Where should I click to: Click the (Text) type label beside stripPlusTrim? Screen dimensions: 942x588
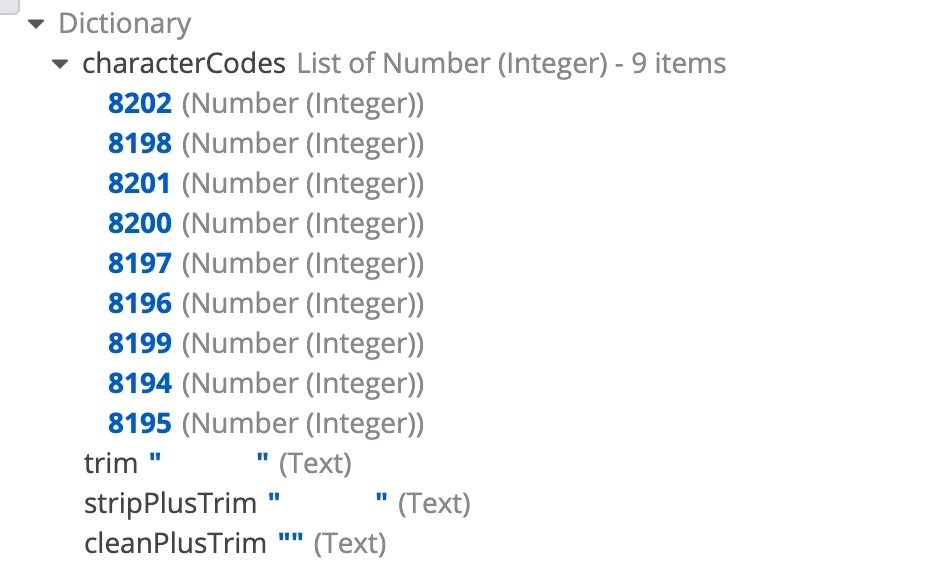[434, 503]
